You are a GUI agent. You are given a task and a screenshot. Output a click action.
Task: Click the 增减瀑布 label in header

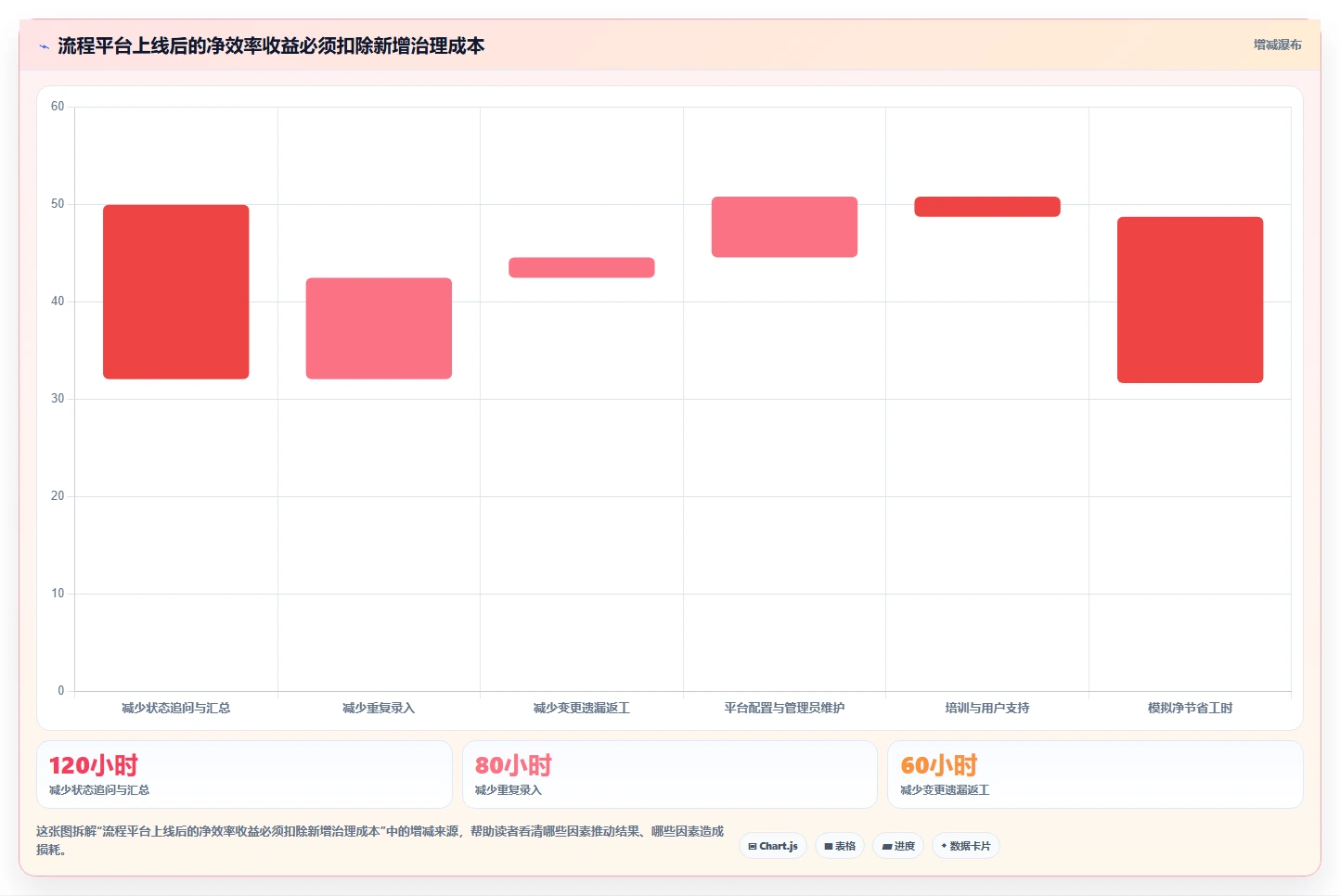[x=1277, y=45]
